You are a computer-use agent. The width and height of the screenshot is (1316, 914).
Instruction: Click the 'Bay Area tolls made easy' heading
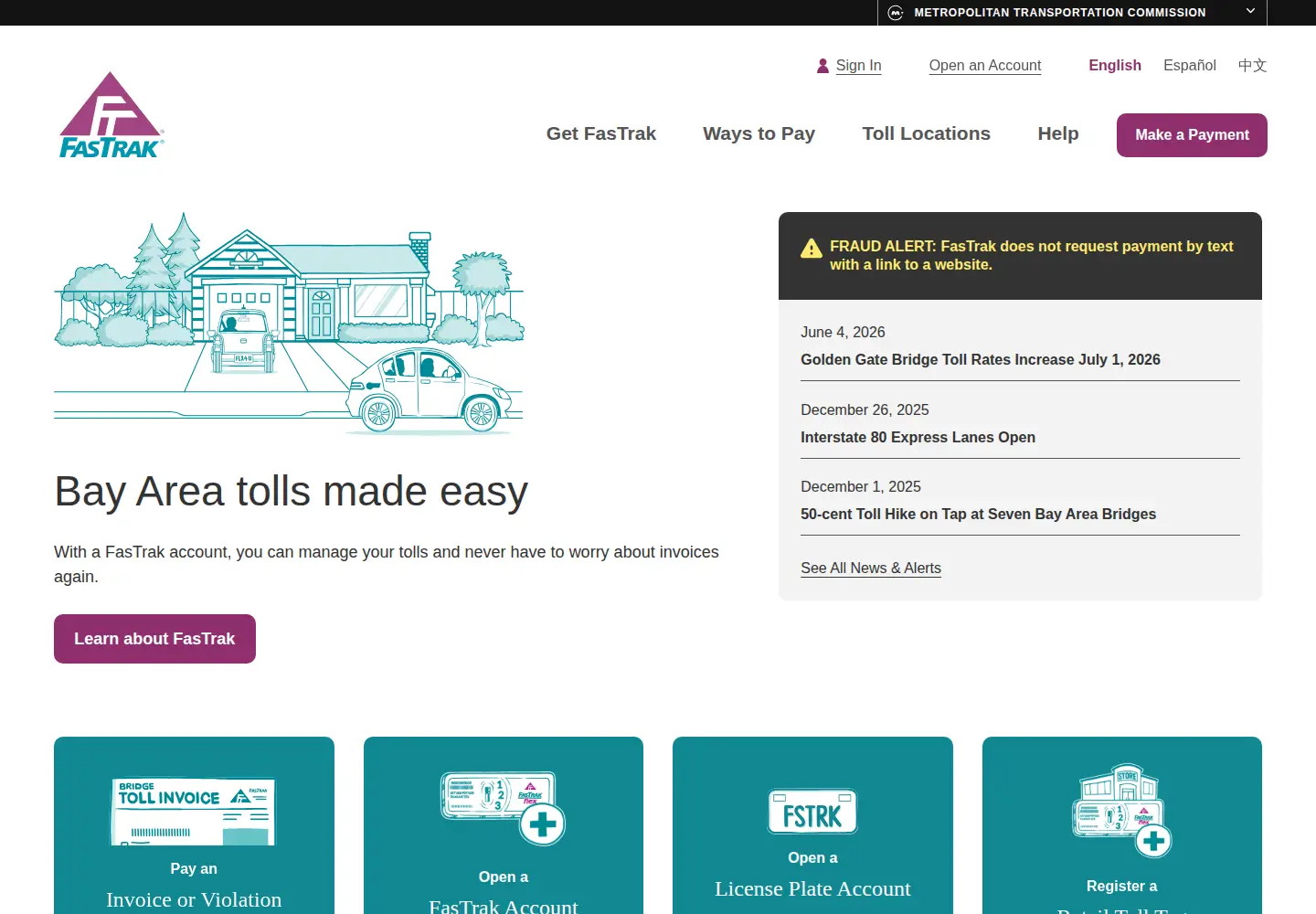pos(291,492)
